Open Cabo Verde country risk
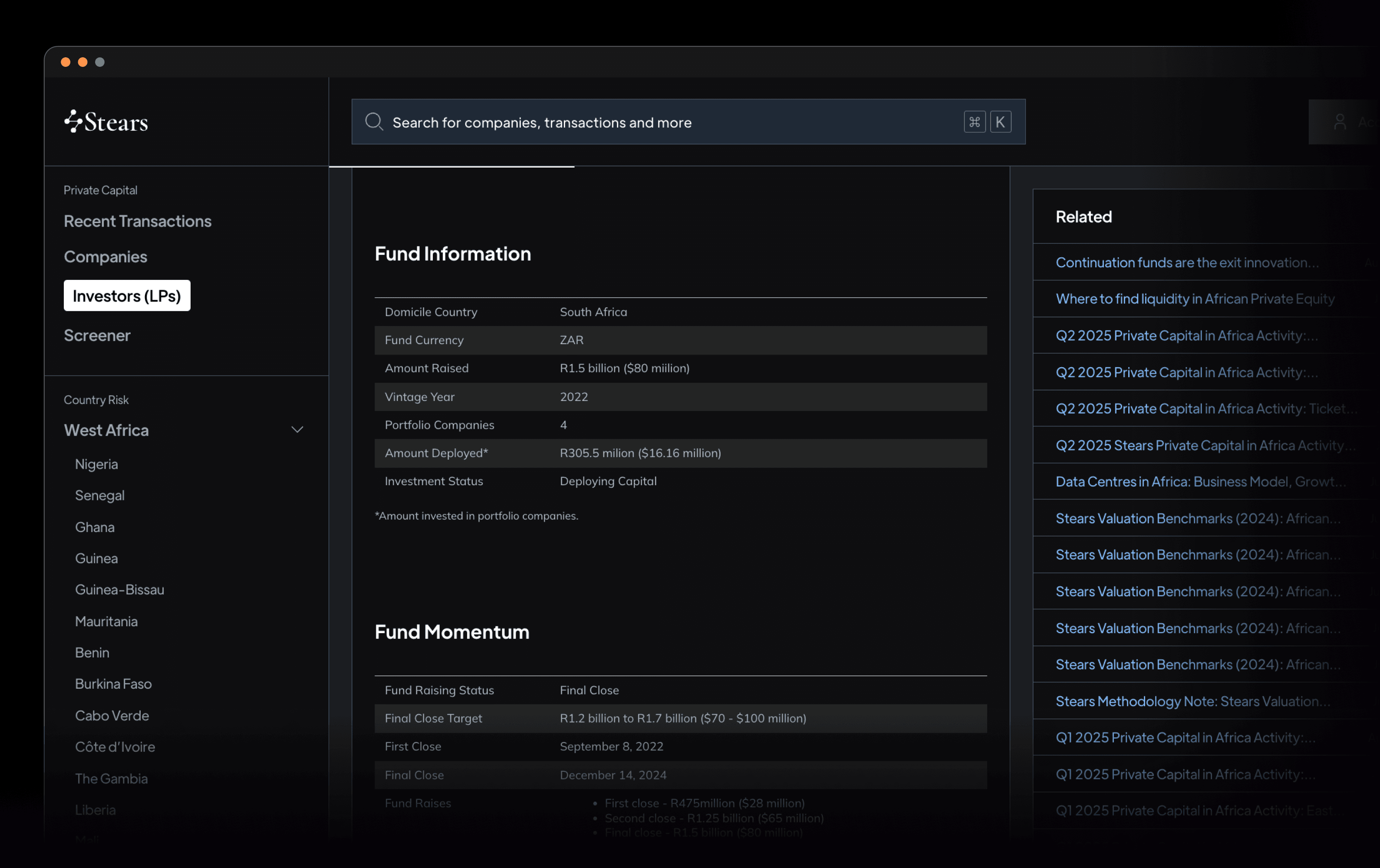 (112, 716)
